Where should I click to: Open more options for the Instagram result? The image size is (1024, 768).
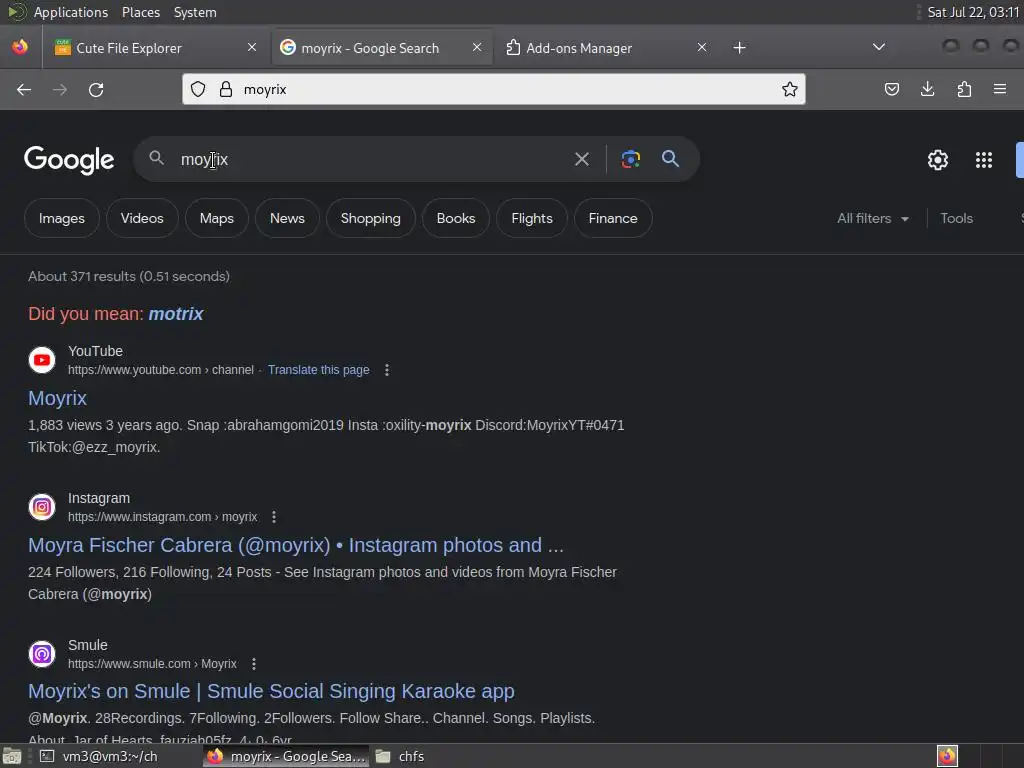(x=274, y=517)
